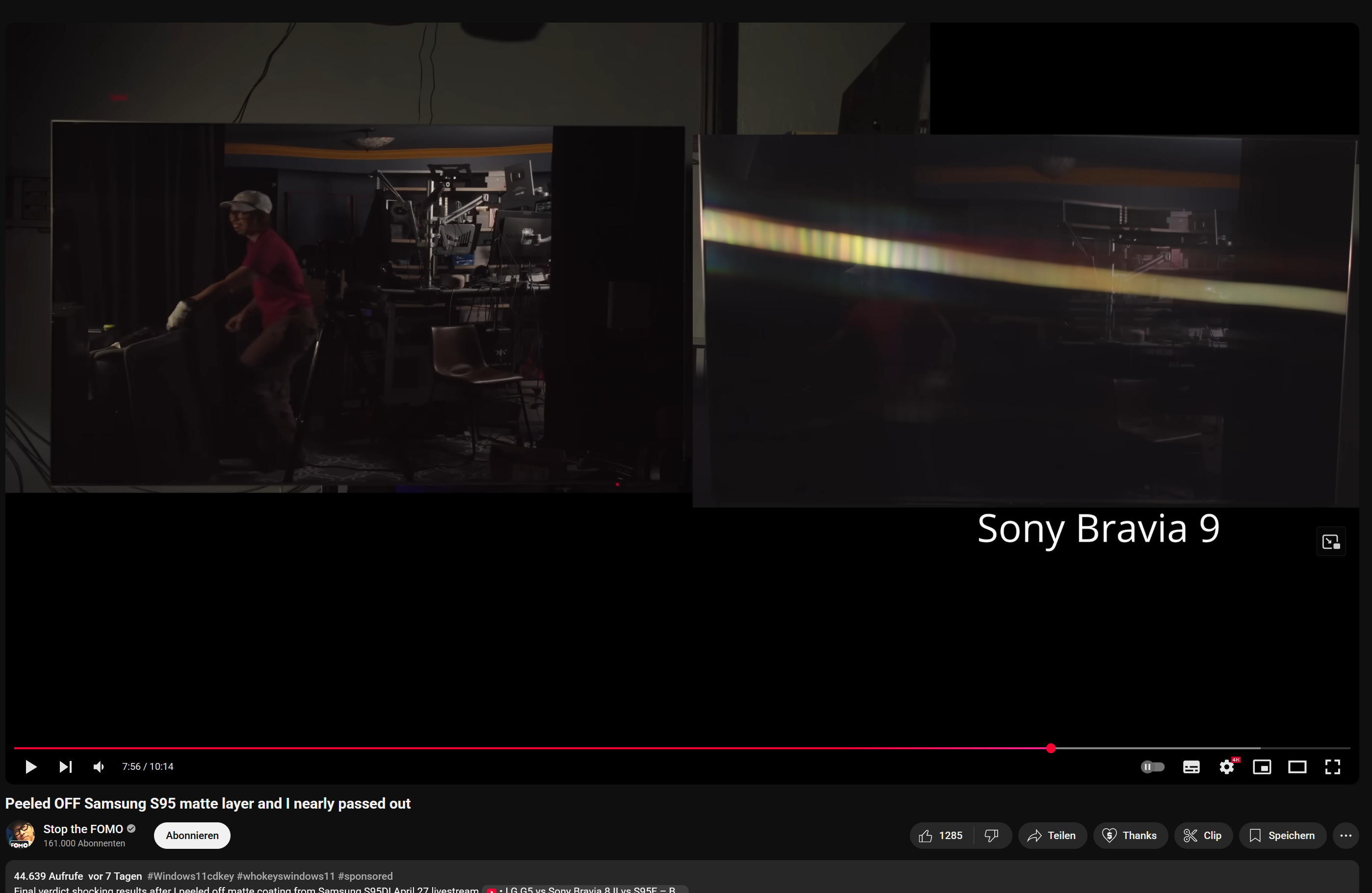Enter fullscreen mode

[1332, 767]
